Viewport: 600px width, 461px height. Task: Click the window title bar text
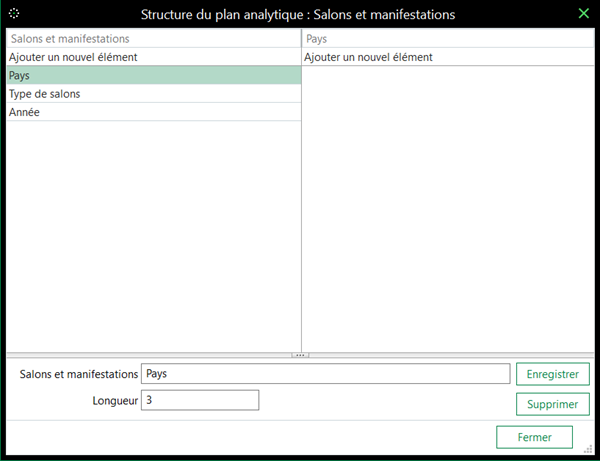[298, 15]
